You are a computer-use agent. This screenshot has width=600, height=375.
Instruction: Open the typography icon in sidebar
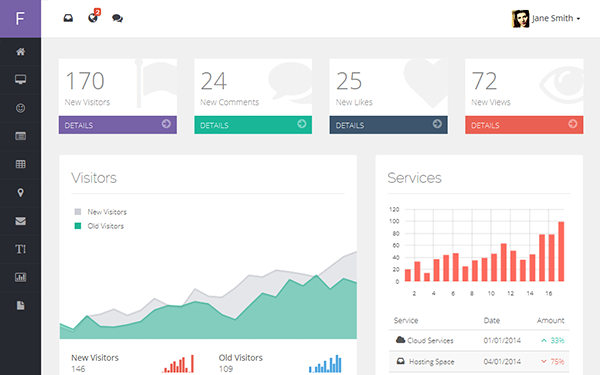pyautogui.click(x=20, y=249)
